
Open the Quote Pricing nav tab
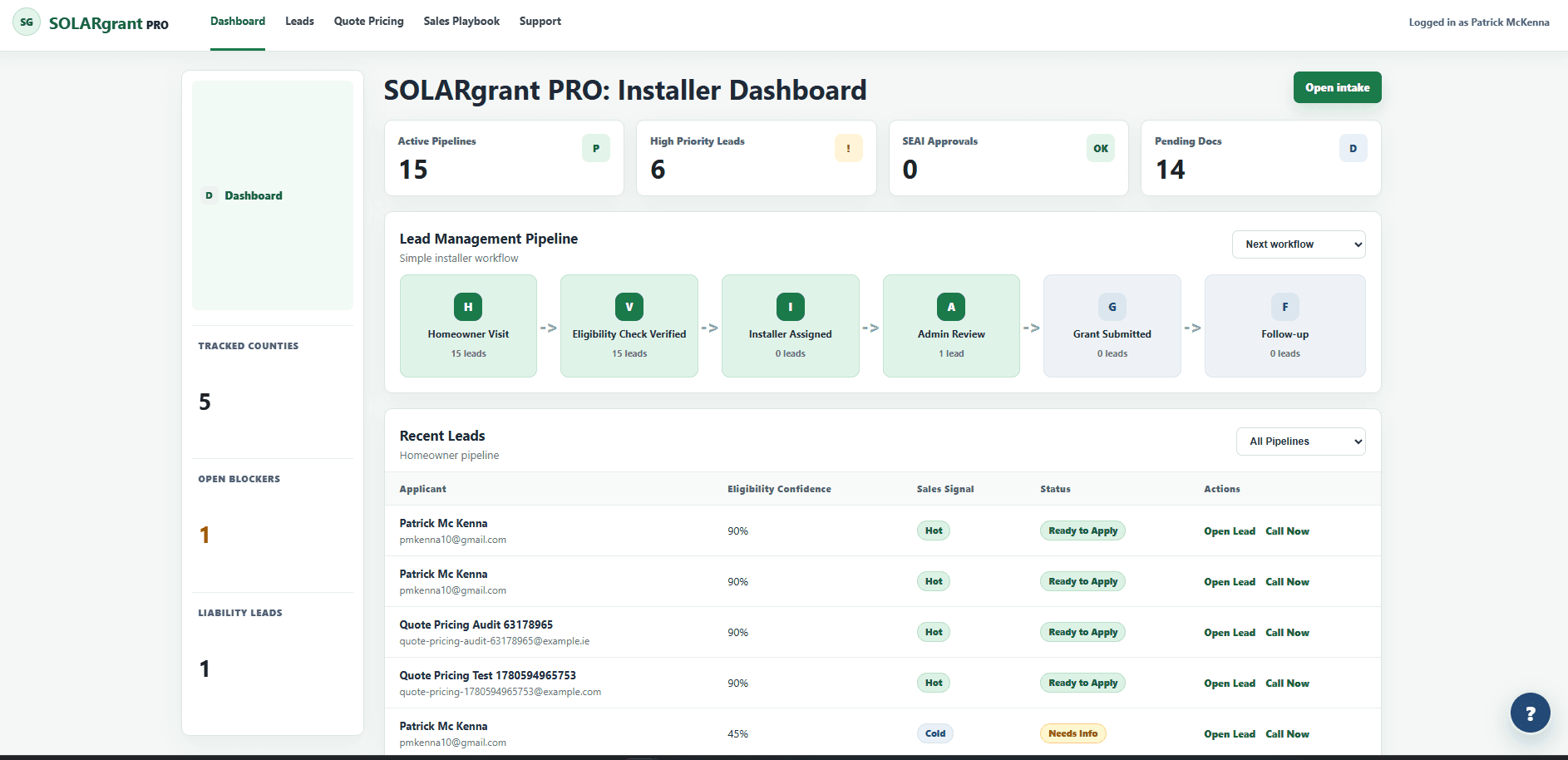[369, 22]
